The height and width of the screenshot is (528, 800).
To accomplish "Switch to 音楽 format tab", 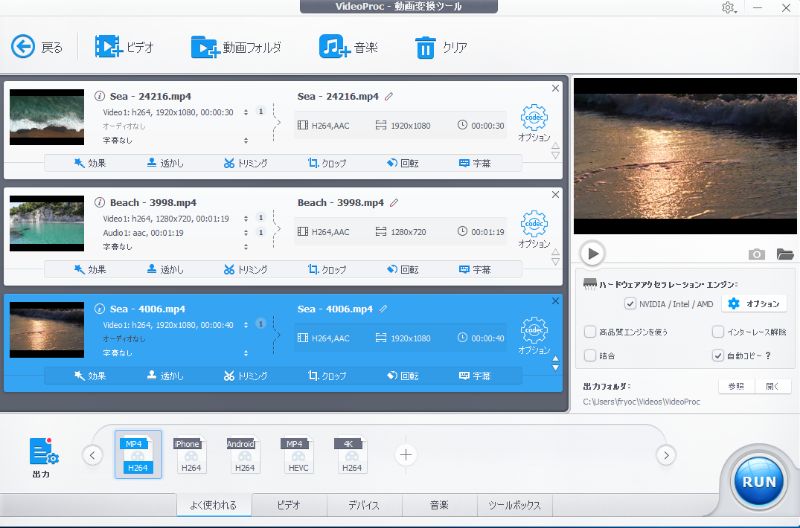I will [x=439, y=505].
